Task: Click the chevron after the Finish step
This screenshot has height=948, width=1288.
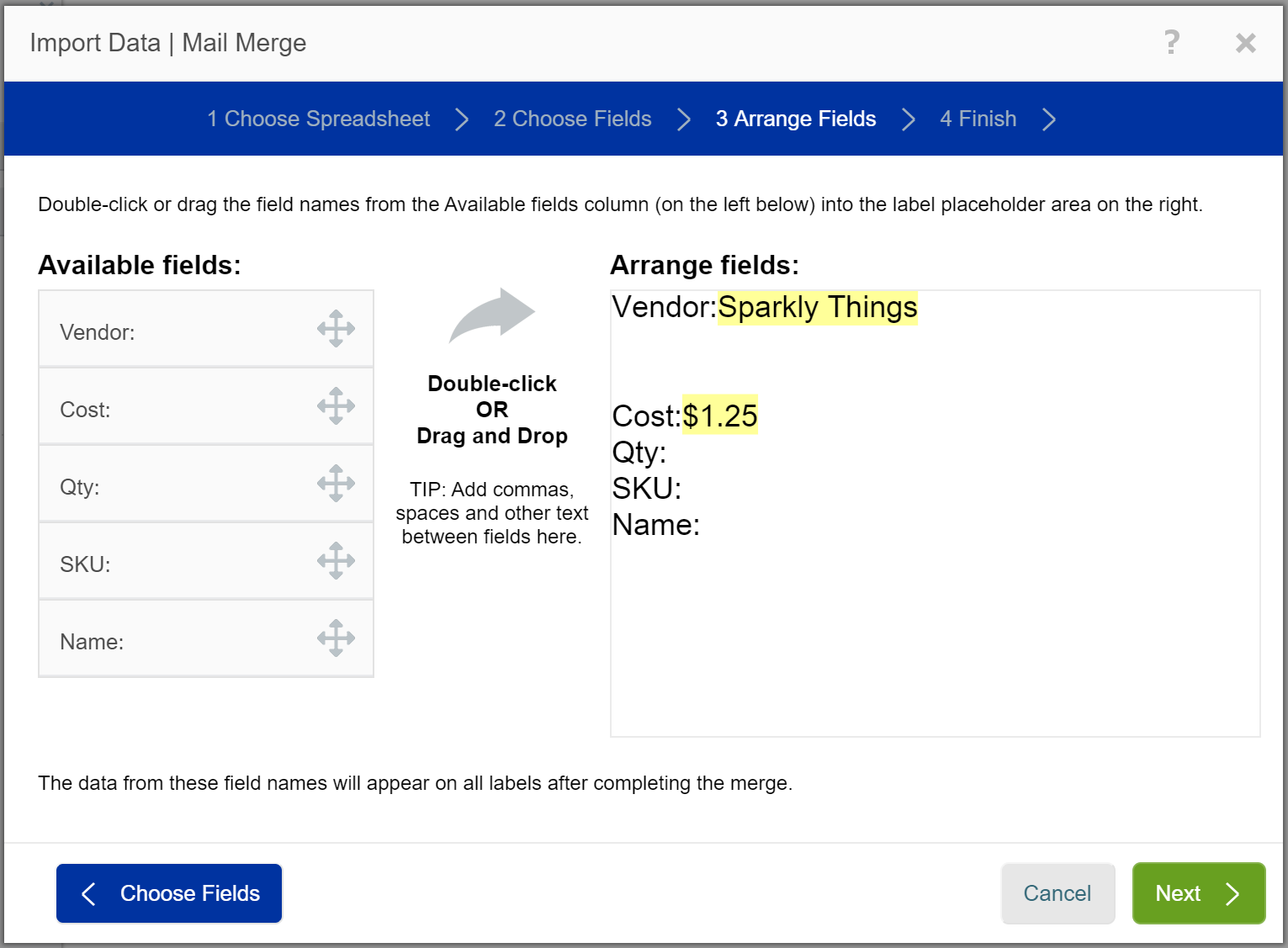Action: pos(1048,119)
